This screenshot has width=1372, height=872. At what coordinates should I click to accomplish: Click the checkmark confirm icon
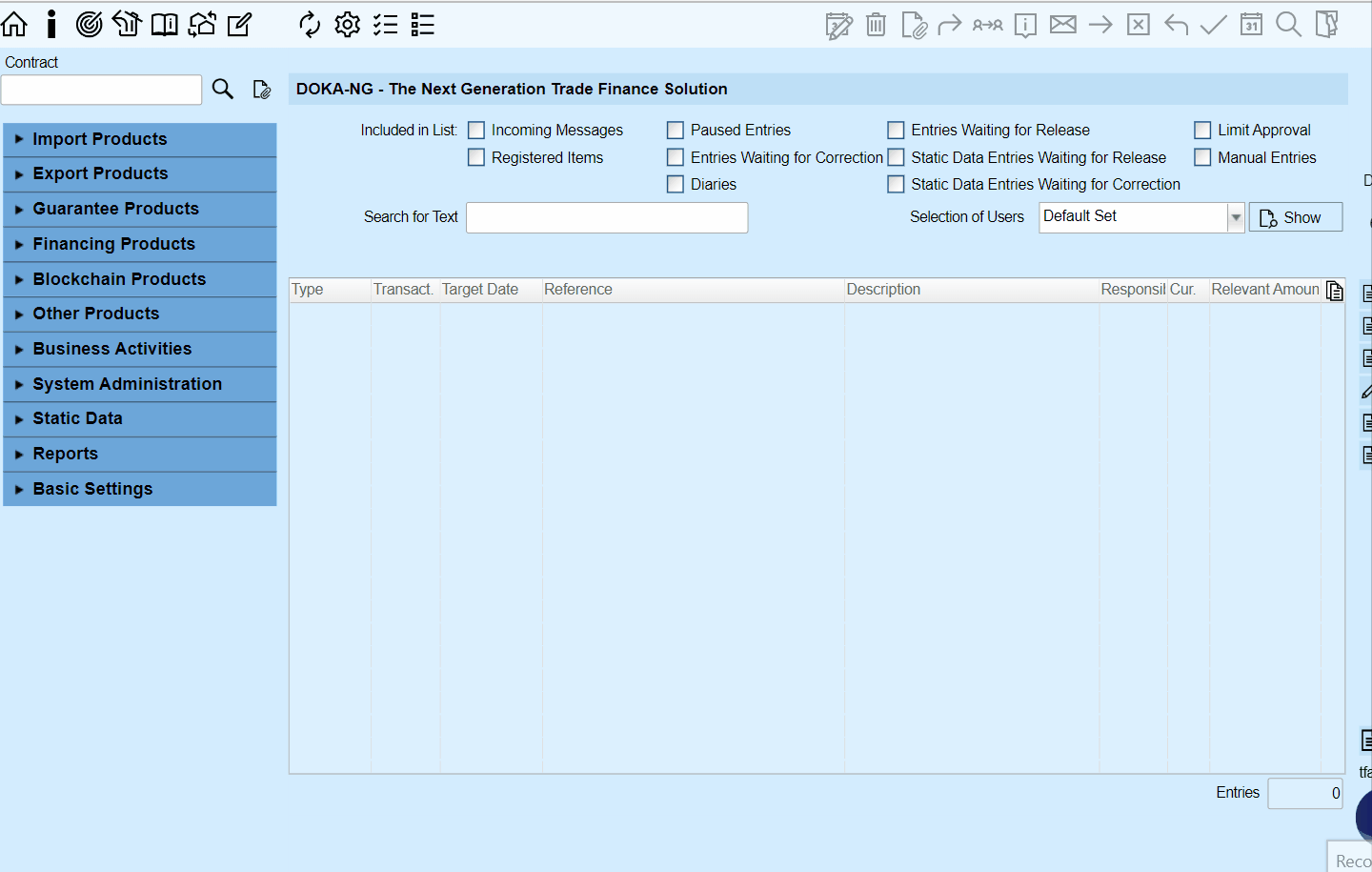click(x=1213, y=24)
